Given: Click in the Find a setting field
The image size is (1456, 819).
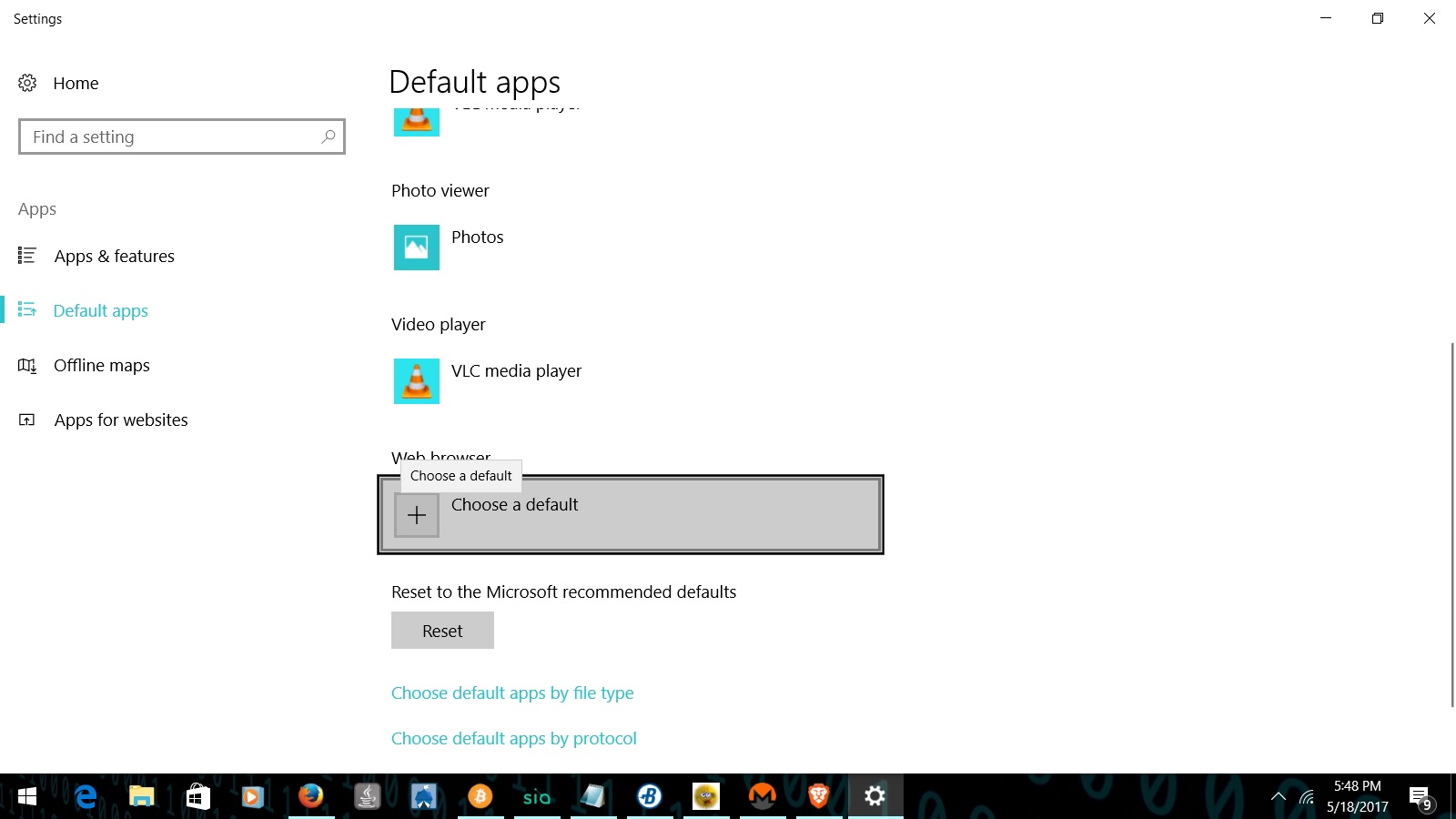Looking at the screenshot, I should click(x=182, y=136).
